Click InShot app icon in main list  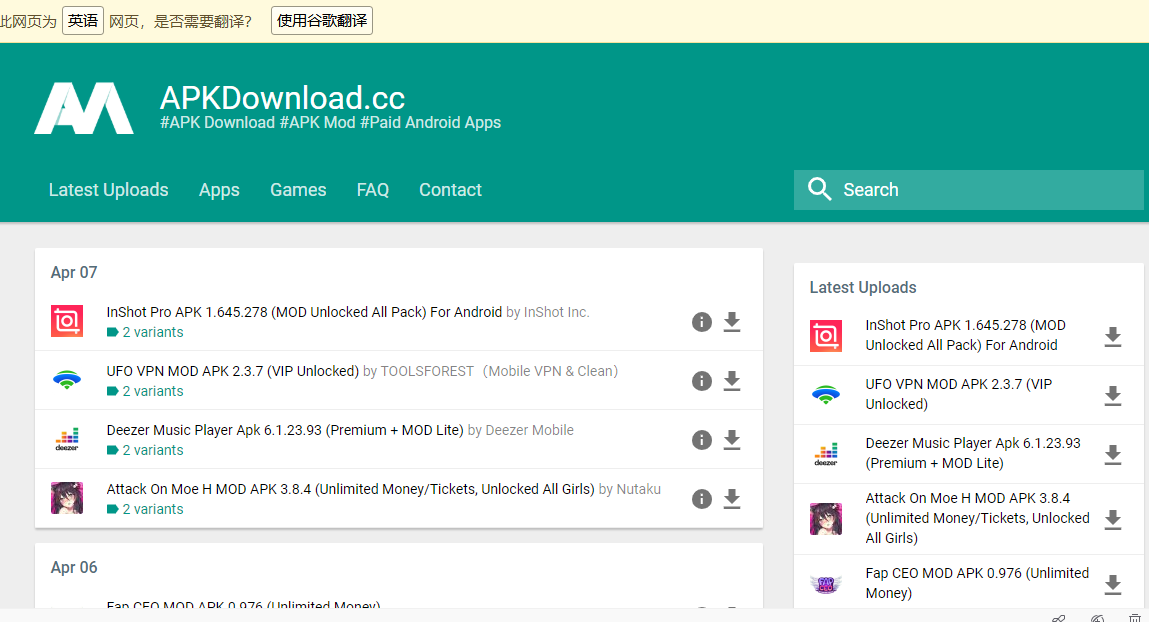[x=67, y=321]
